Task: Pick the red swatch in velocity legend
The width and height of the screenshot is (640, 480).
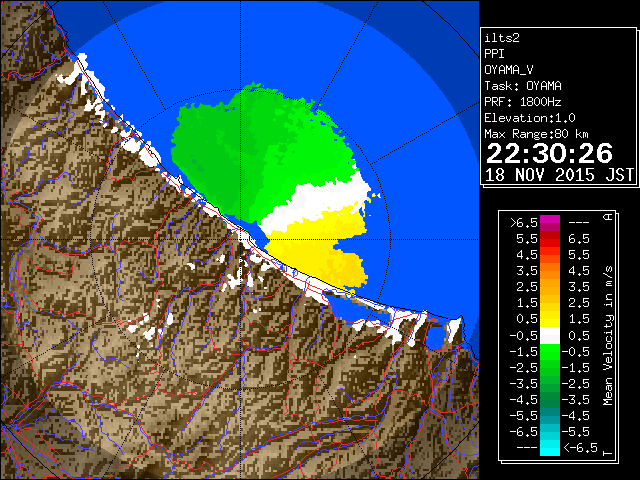Action: pyautogui.click(x=550, y=241)
